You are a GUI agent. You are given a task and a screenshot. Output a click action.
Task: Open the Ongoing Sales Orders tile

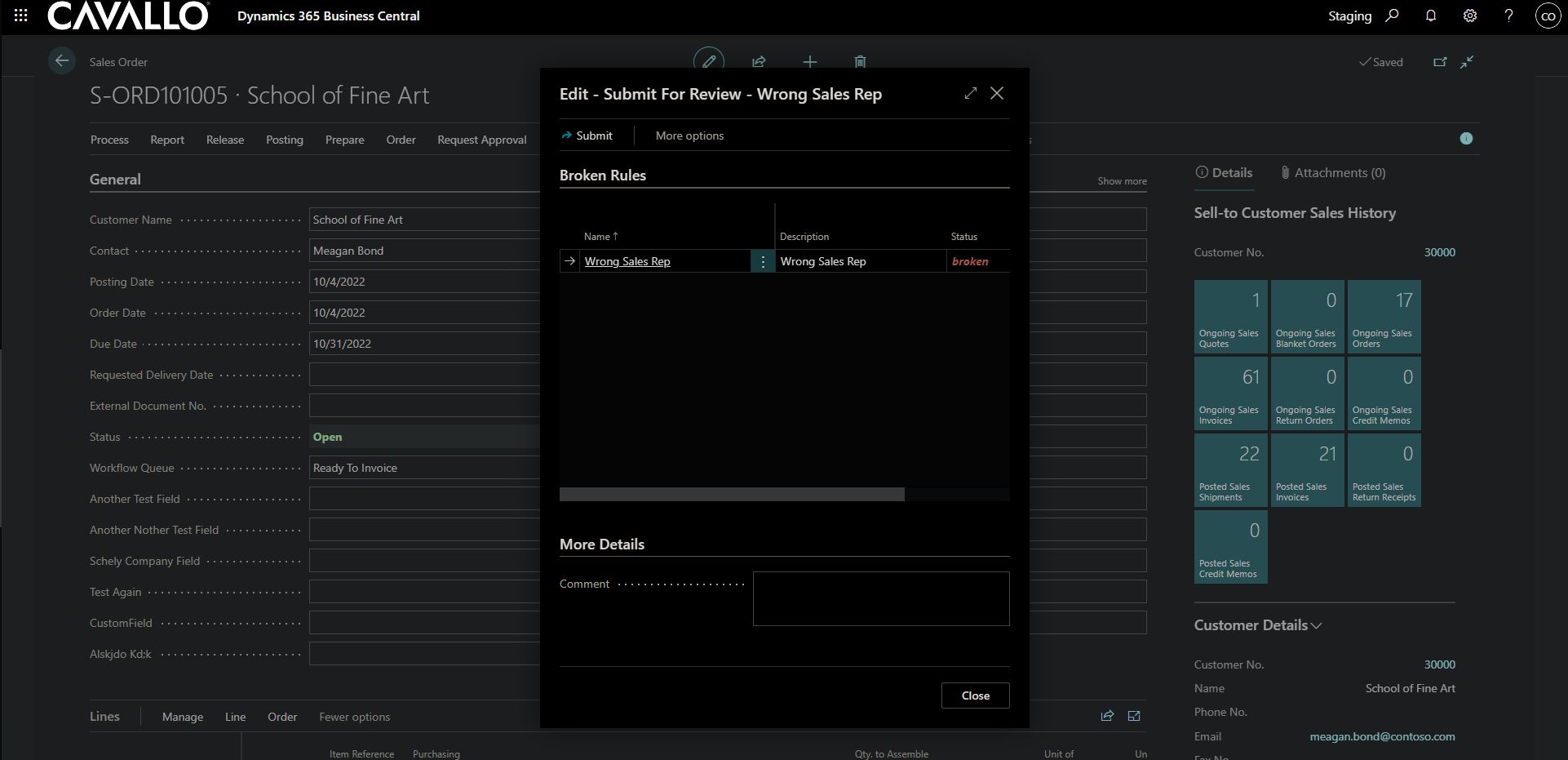pos(1384,317)
